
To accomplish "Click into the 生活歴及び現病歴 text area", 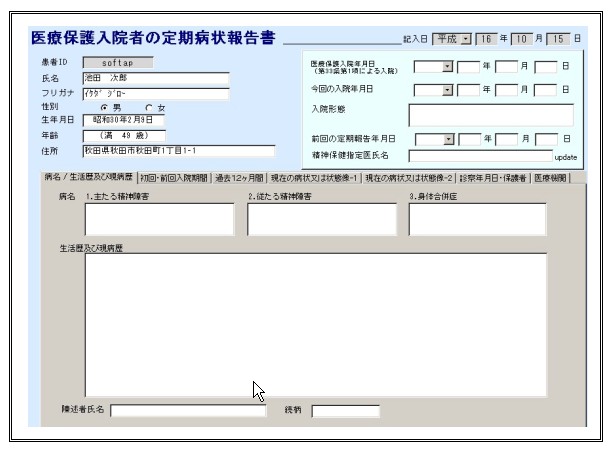I will pyautogui.click(x=316, y=324).
